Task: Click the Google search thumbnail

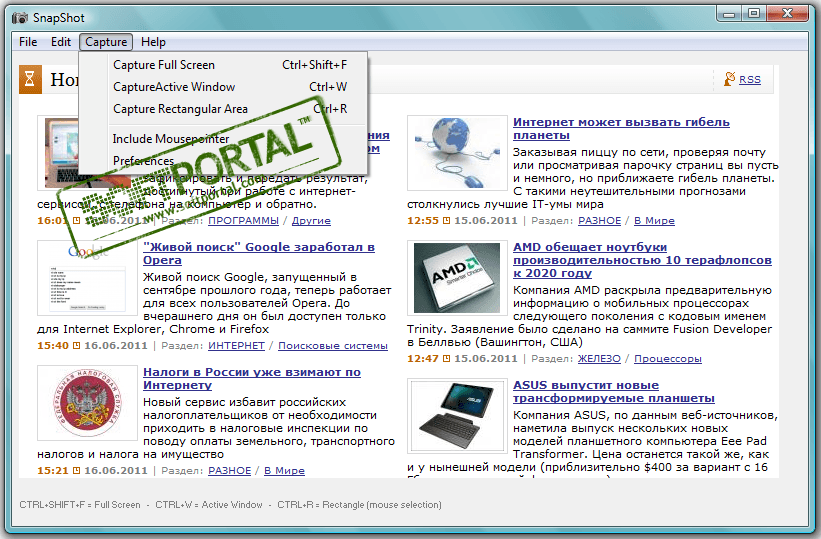Action: coord(87,278)
